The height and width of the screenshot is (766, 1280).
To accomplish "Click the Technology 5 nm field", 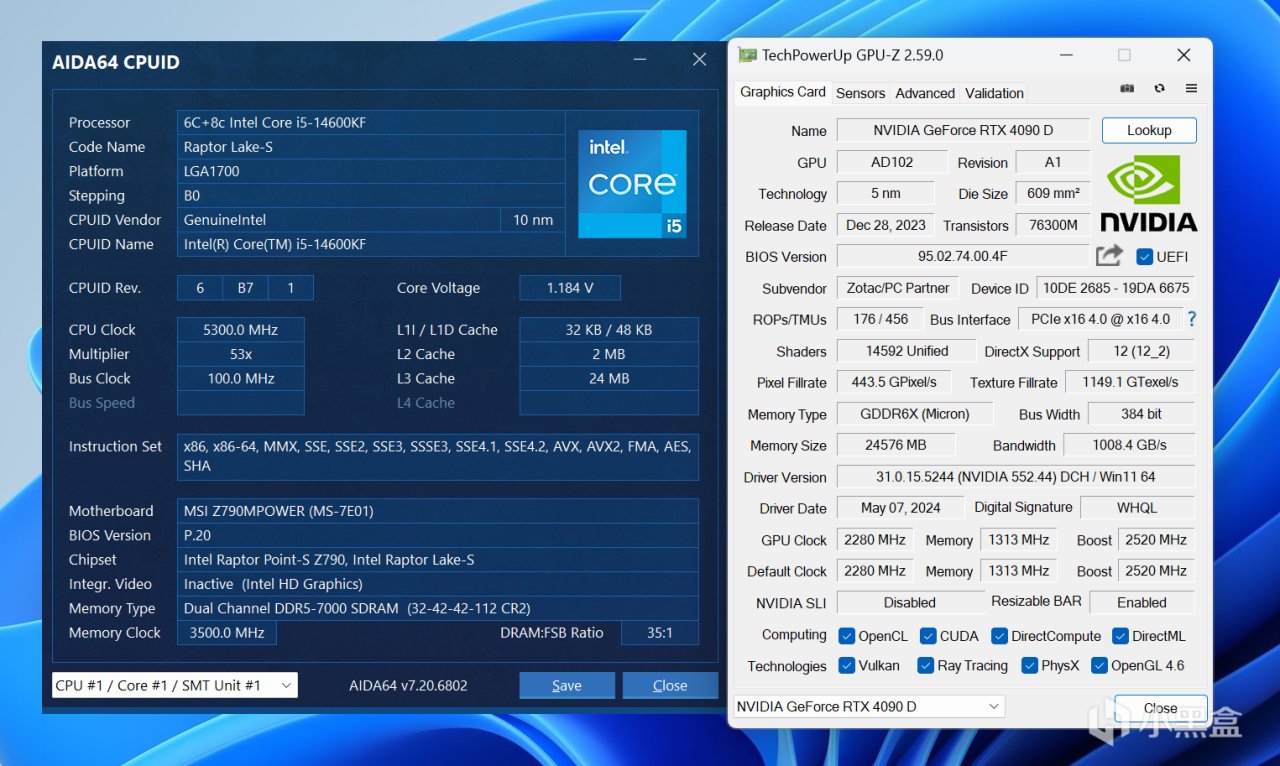I will click(x=886, y=194).
